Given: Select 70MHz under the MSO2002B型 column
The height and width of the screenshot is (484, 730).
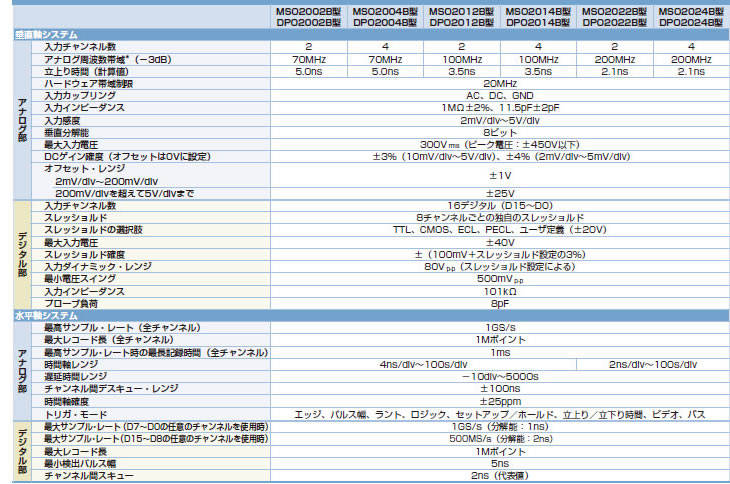Looking at the screenshot, I should pyautogui.click(x=308, y=60).
